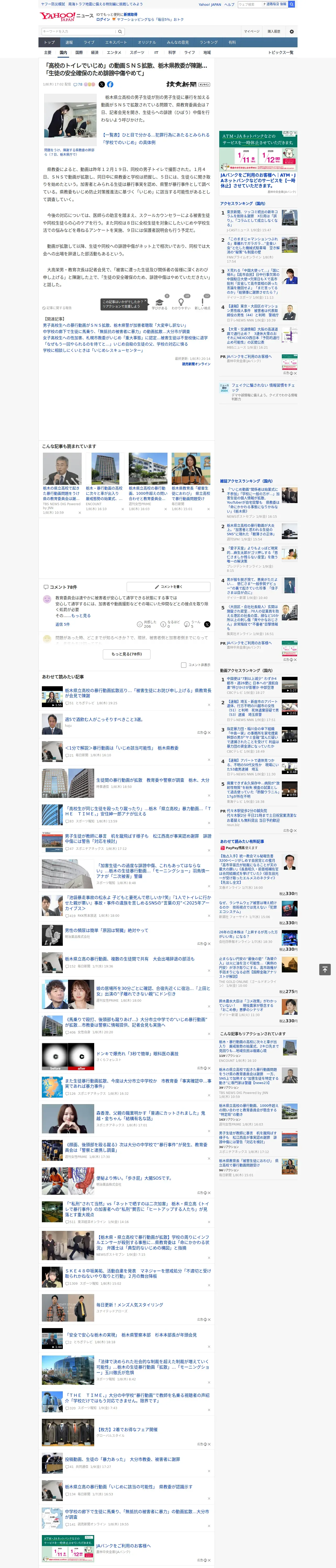Click the コメントを書く pencil button

point(168,587)
